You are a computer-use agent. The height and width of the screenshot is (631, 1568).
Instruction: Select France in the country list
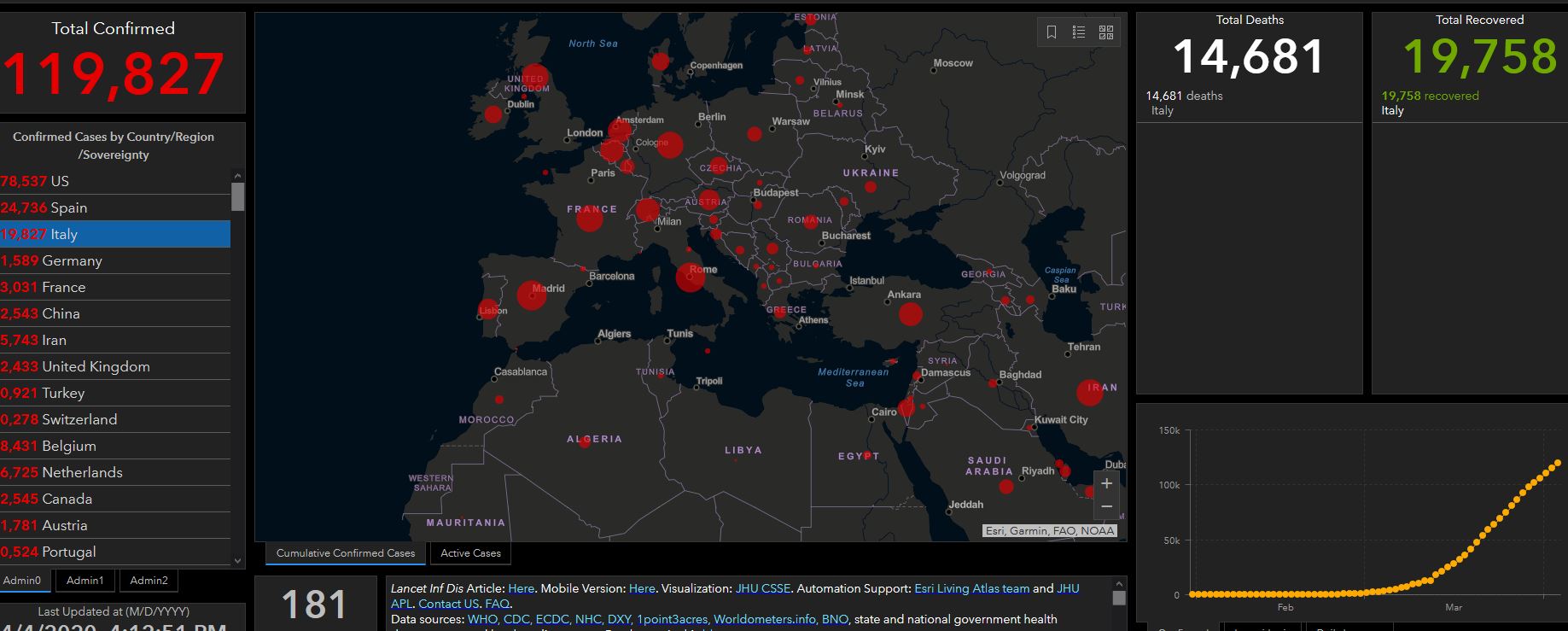pos(115,287)
